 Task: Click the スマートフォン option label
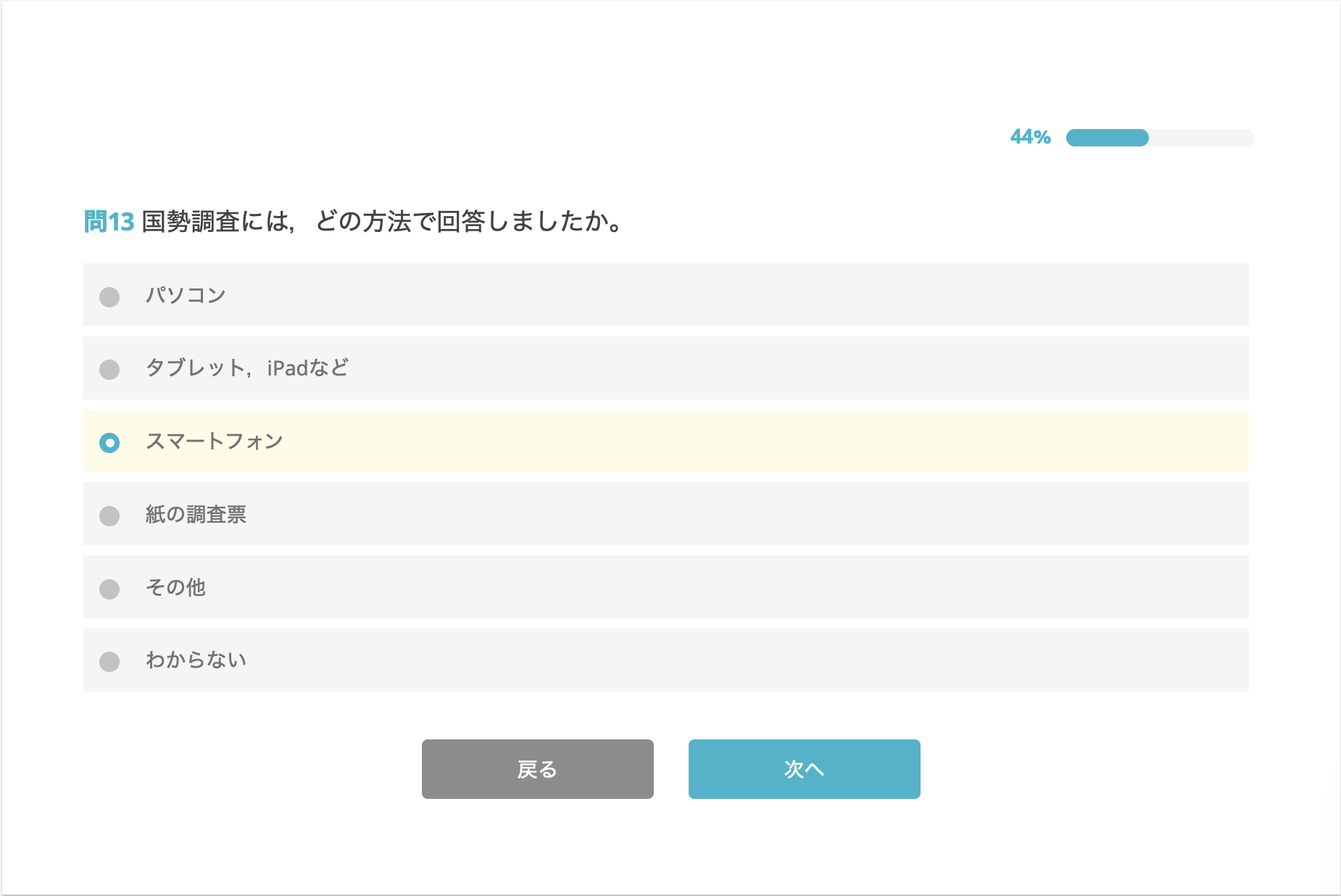(x=214, y=441)
